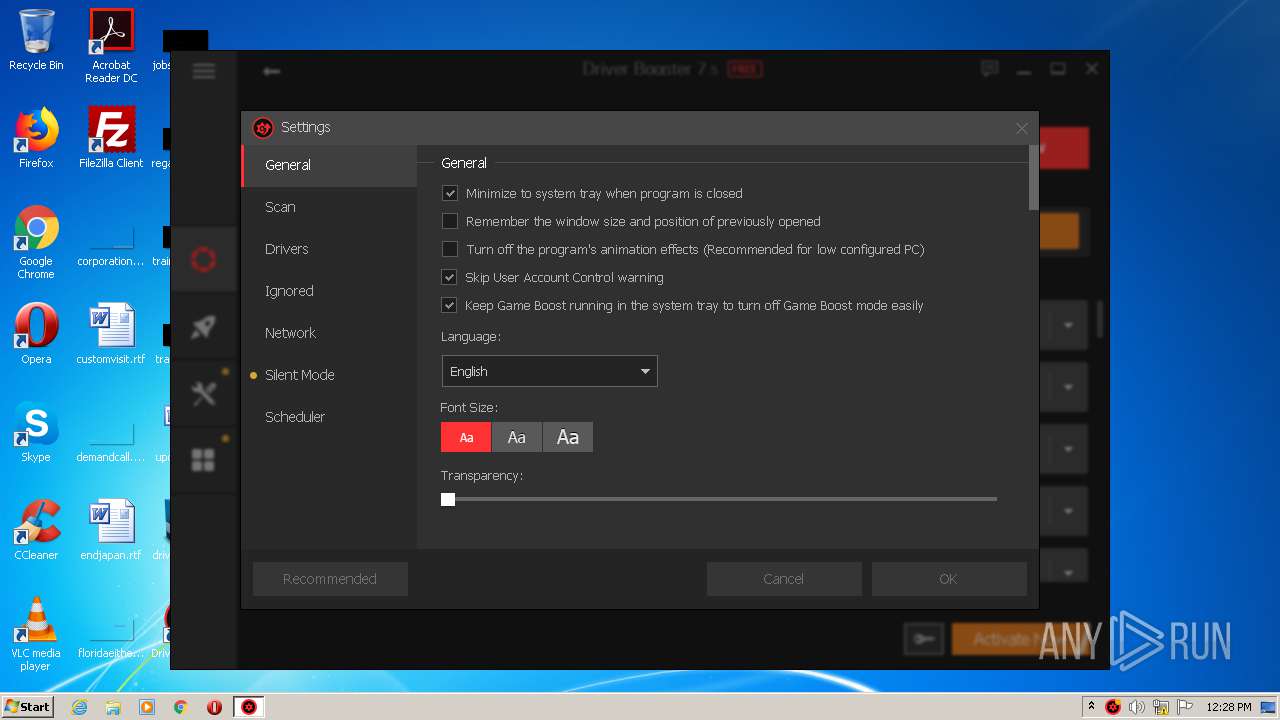Toggle Skip User Account Control warning

(x=450, y=277)
